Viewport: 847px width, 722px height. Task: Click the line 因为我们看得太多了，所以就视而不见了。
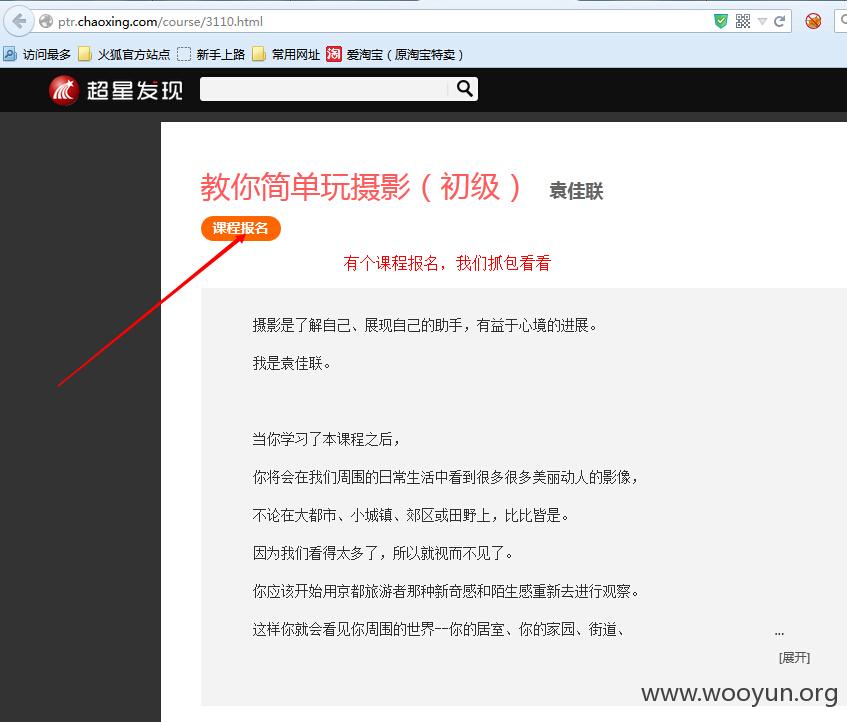(x=383, y=554)
